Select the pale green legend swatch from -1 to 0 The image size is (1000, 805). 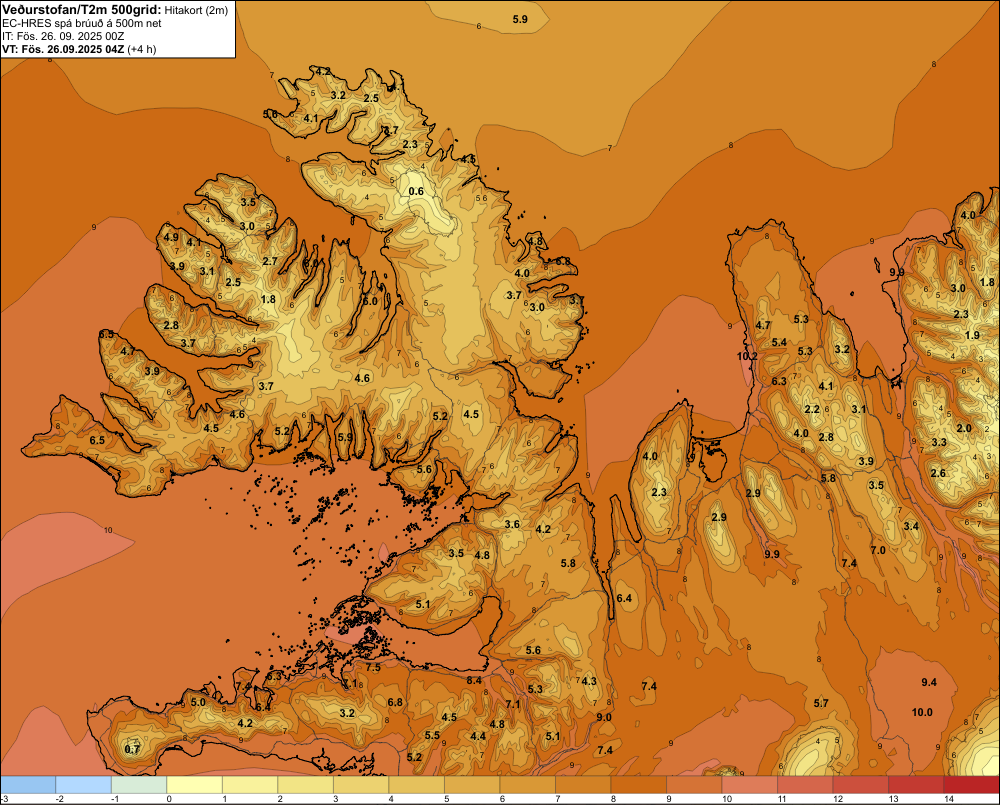[139, 785]
